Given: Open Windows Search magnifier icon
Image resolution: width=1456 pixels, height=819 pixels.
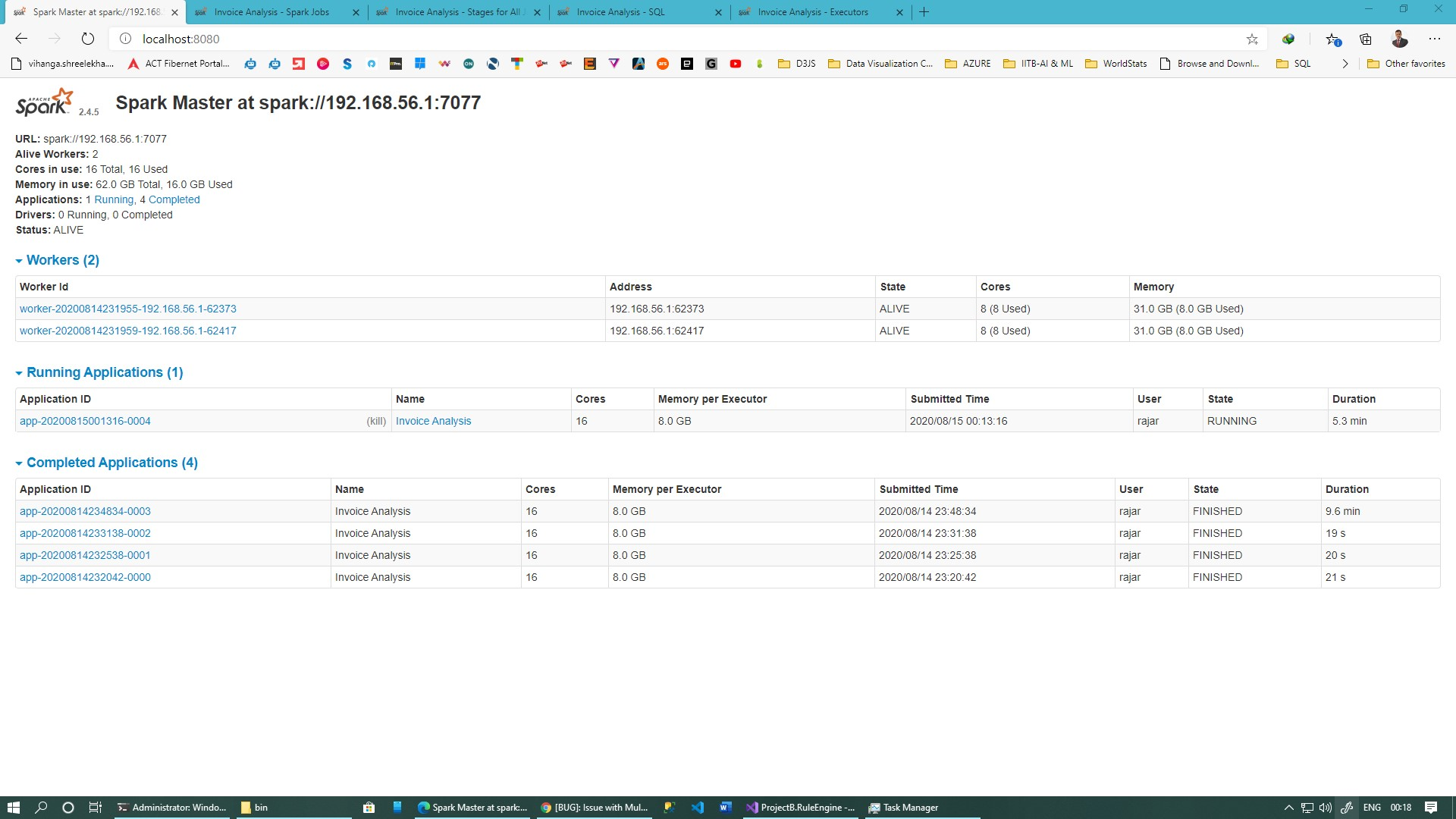Looking at the screenshot, I should [41, 808].
